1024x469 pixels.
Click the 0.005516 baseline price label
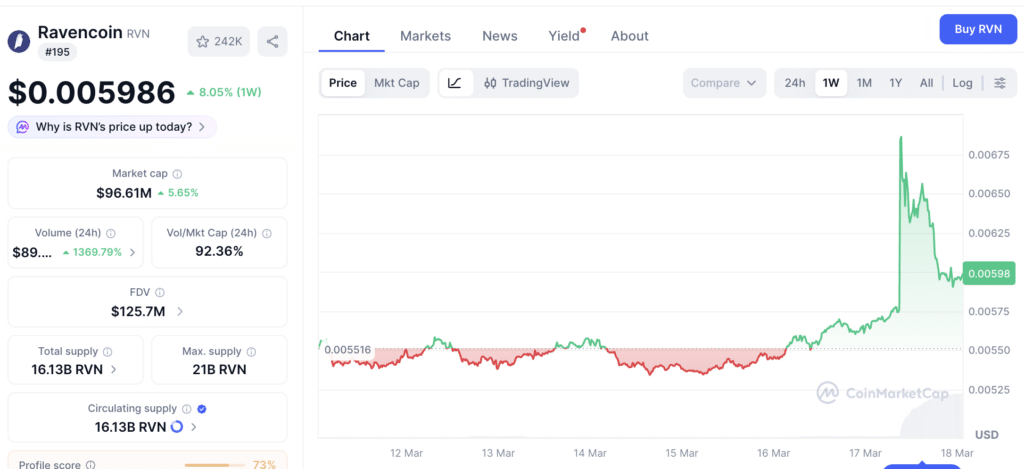[x=347, y=349]
